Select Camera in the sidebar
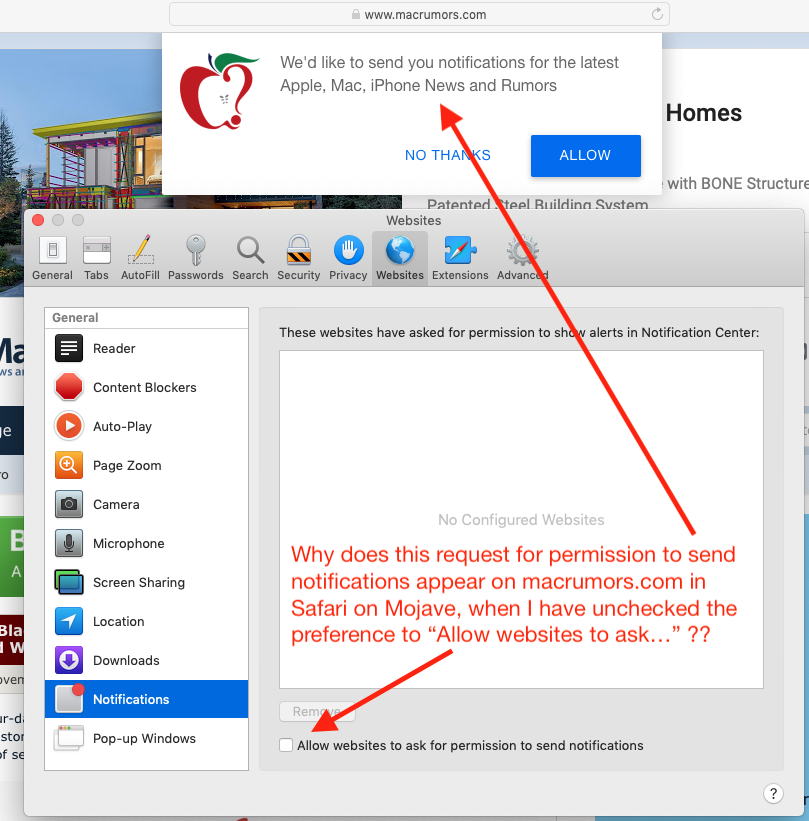This screenshot has width=809, height=821. click(147, 504)
